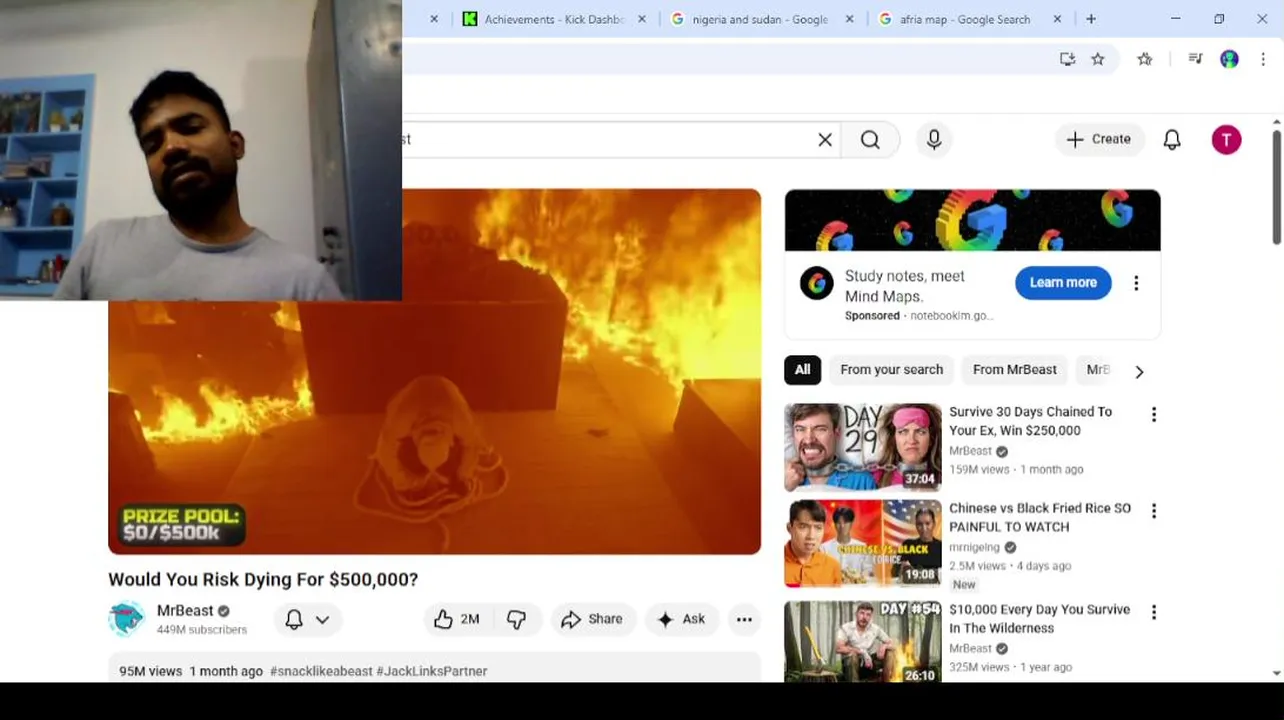Click the #snacklikeabeast hashtag
This screenshot has height=720, width=1284.
[321, 671]
